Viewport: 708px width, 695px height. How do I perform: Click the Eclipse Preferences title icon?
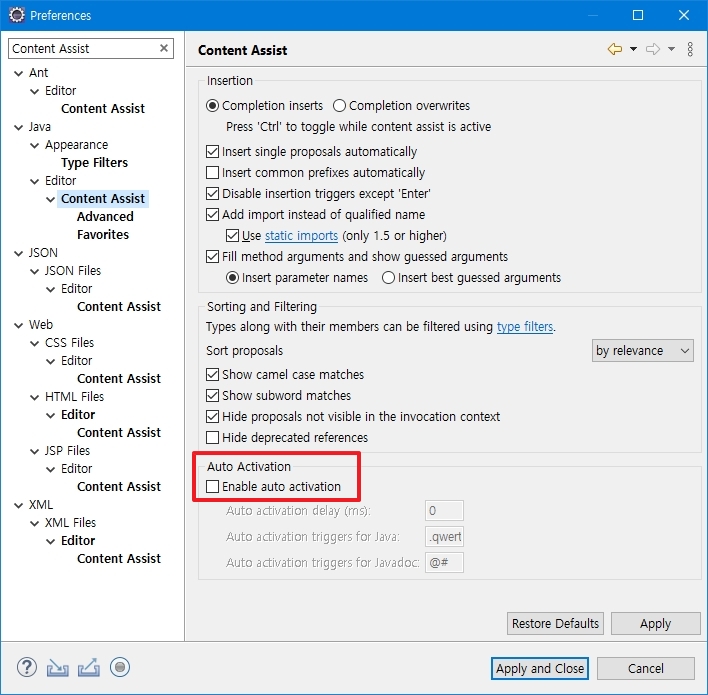click(17, 15)
